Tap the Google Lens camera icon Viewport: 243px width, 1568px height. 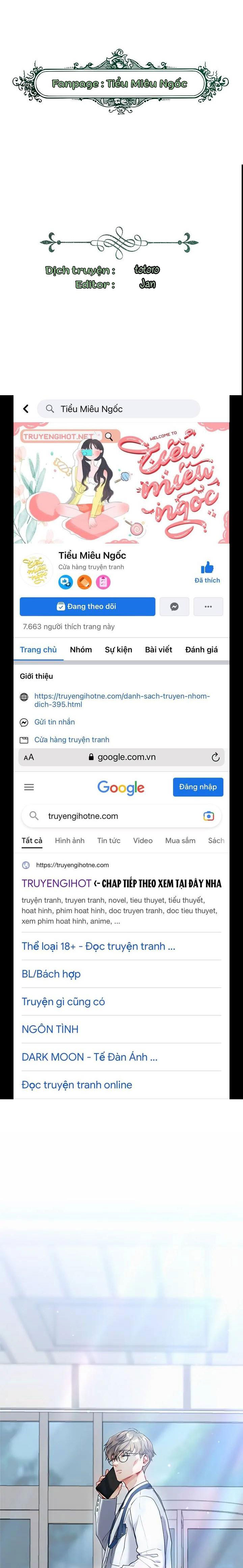[209, 816]
